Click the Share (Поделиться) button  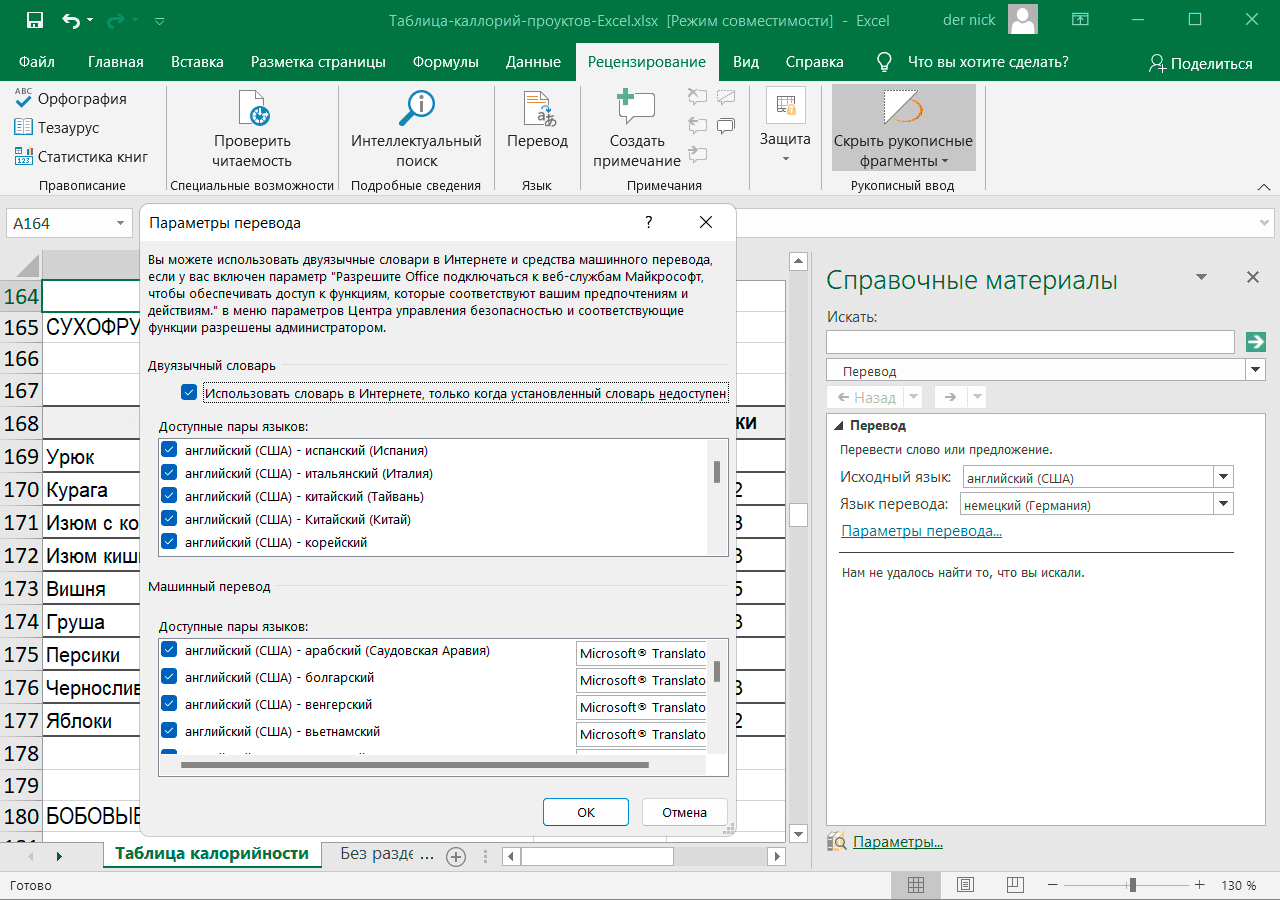click(x=1201, y=63)
